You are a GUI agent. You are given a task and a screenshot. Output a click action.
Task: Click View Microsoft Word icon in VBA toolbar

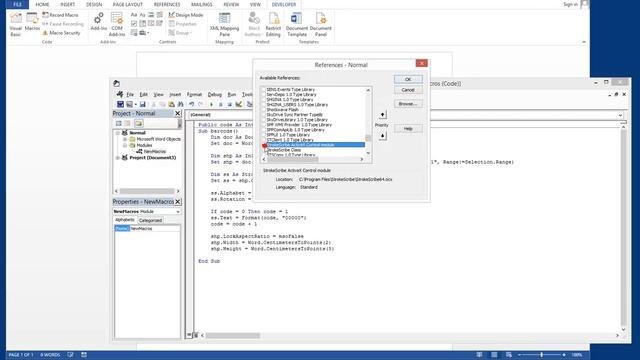tap(120, 104)
